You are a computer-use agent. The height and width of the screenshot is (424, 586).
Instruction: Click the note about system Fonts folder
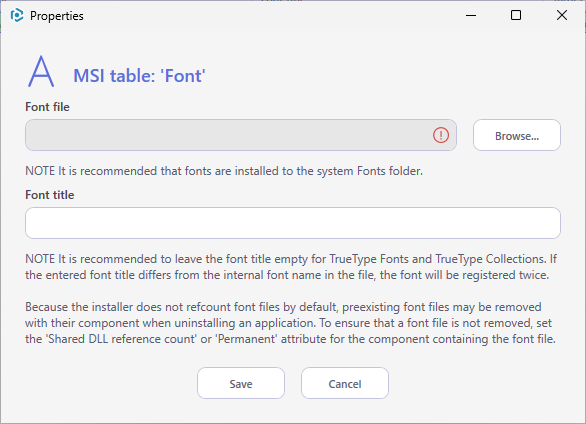(224, 171)
